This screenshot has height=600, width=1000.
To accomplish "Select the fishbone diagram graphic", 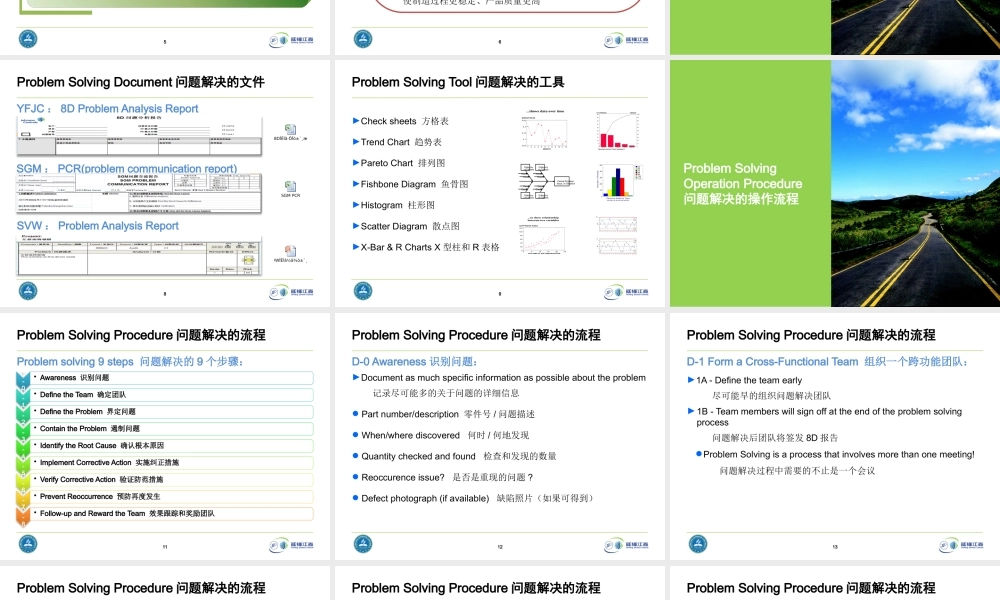I will [545, 181].
